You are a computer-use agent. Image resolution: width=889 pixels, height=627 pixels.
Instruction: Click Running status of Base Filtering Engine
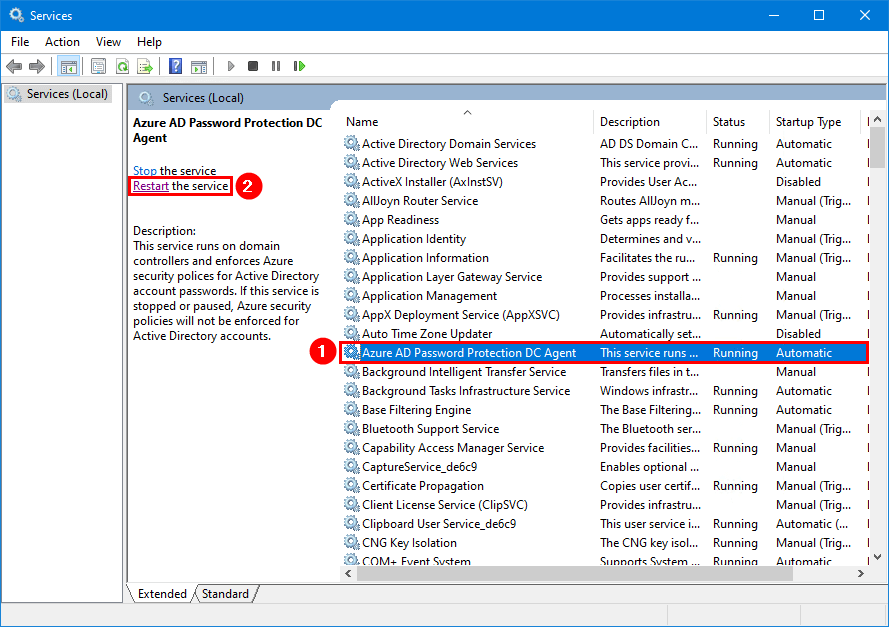point(735,409)
